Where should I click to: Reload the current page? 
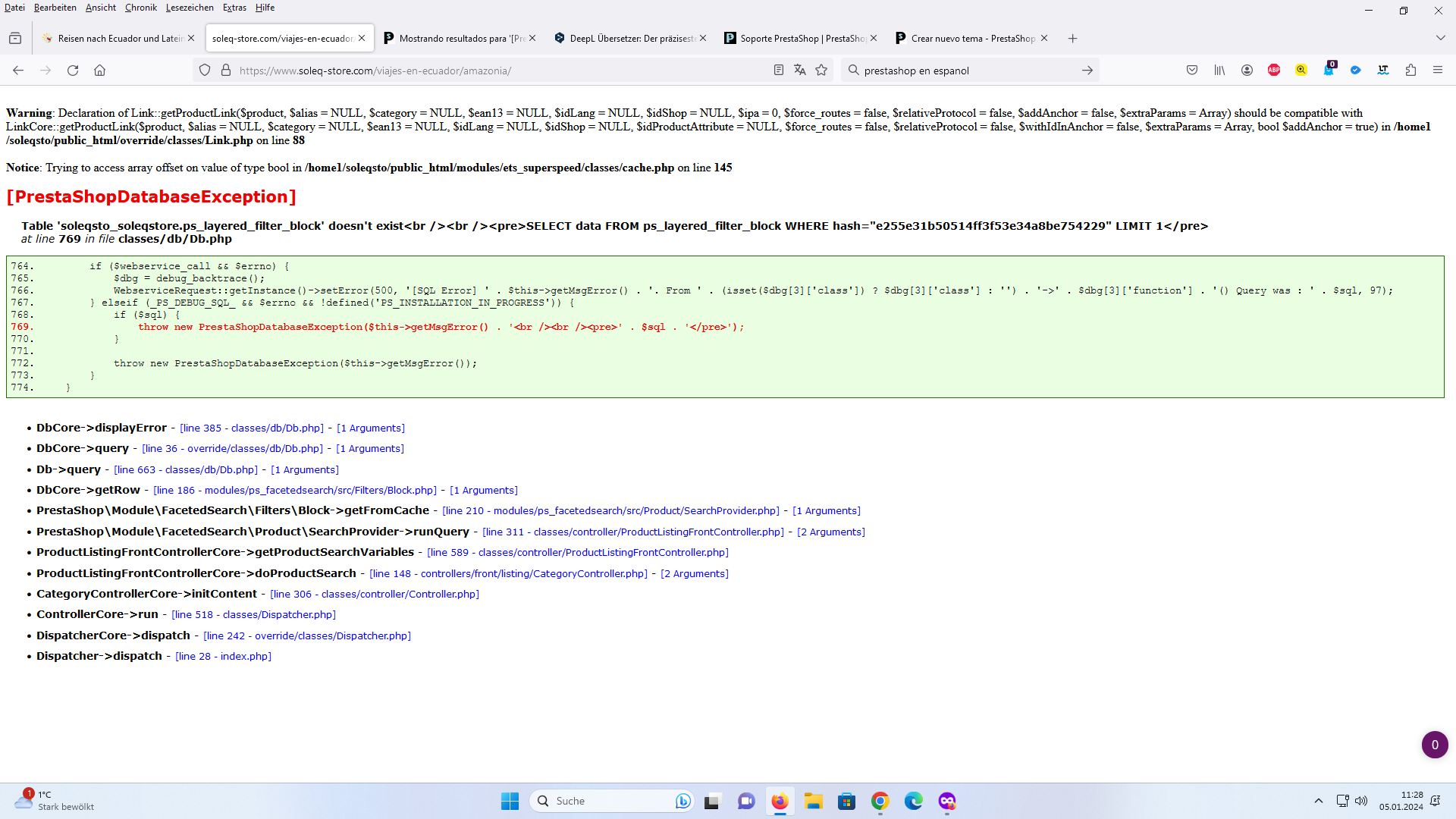coord(73,71)
